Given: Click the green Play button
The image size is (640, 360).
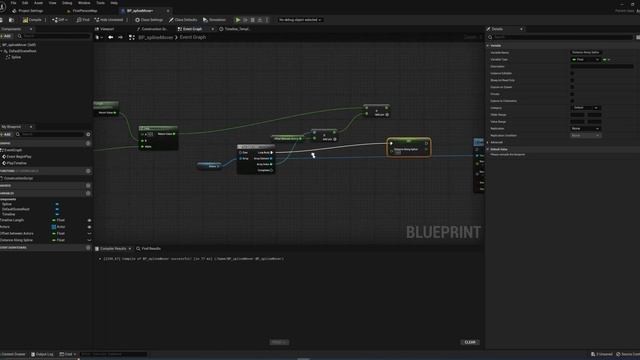Looking at the screenshot, I should (x=238, y=20).
